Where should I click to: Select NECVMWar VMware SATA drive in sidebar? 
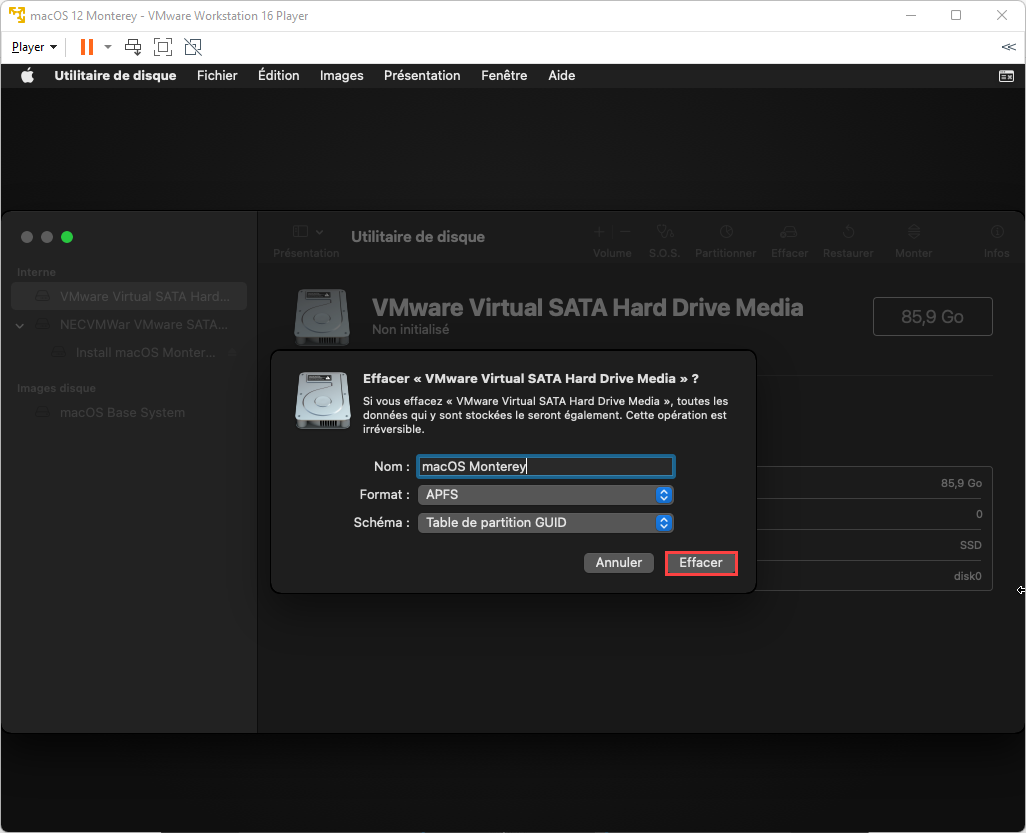[129, 325]
